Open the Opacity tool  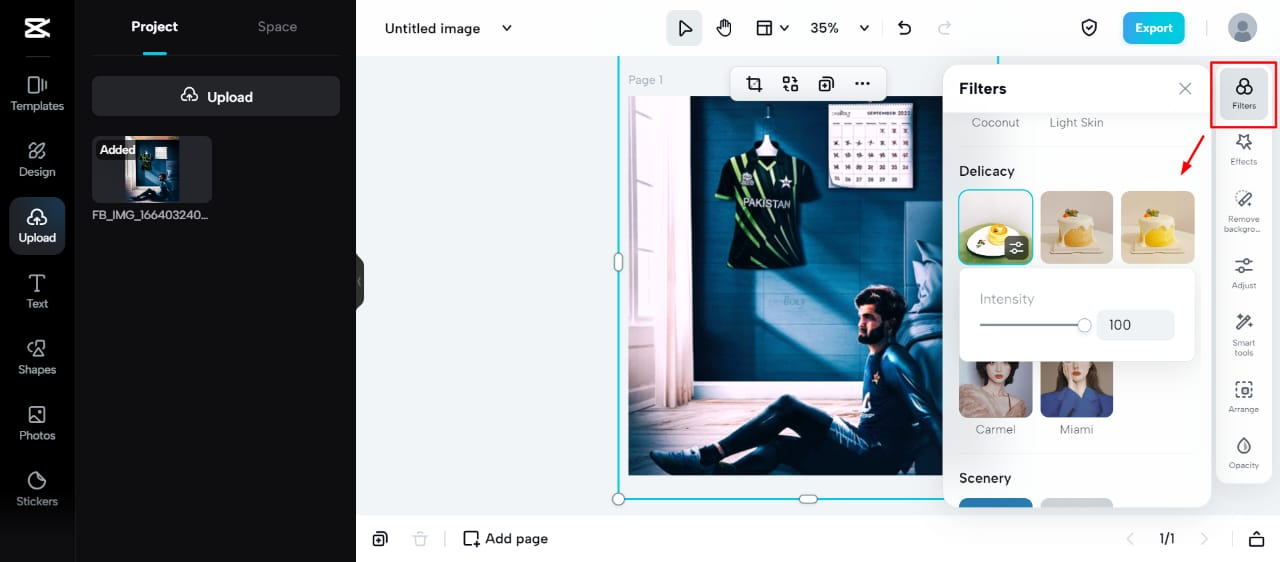point(1244,452)
